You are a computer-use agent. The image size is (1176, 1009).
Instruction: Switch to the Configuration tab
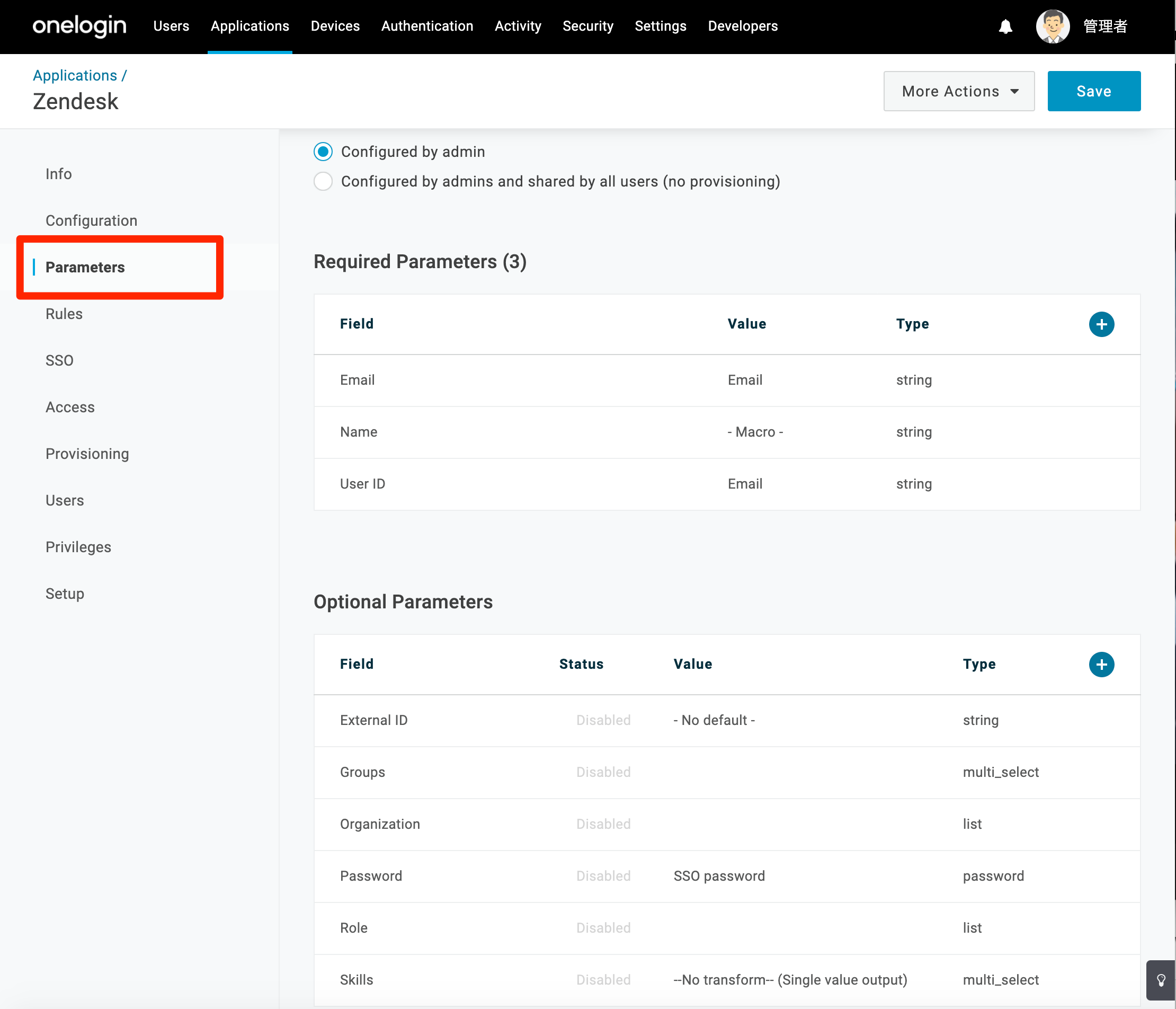tap(91, 220)
